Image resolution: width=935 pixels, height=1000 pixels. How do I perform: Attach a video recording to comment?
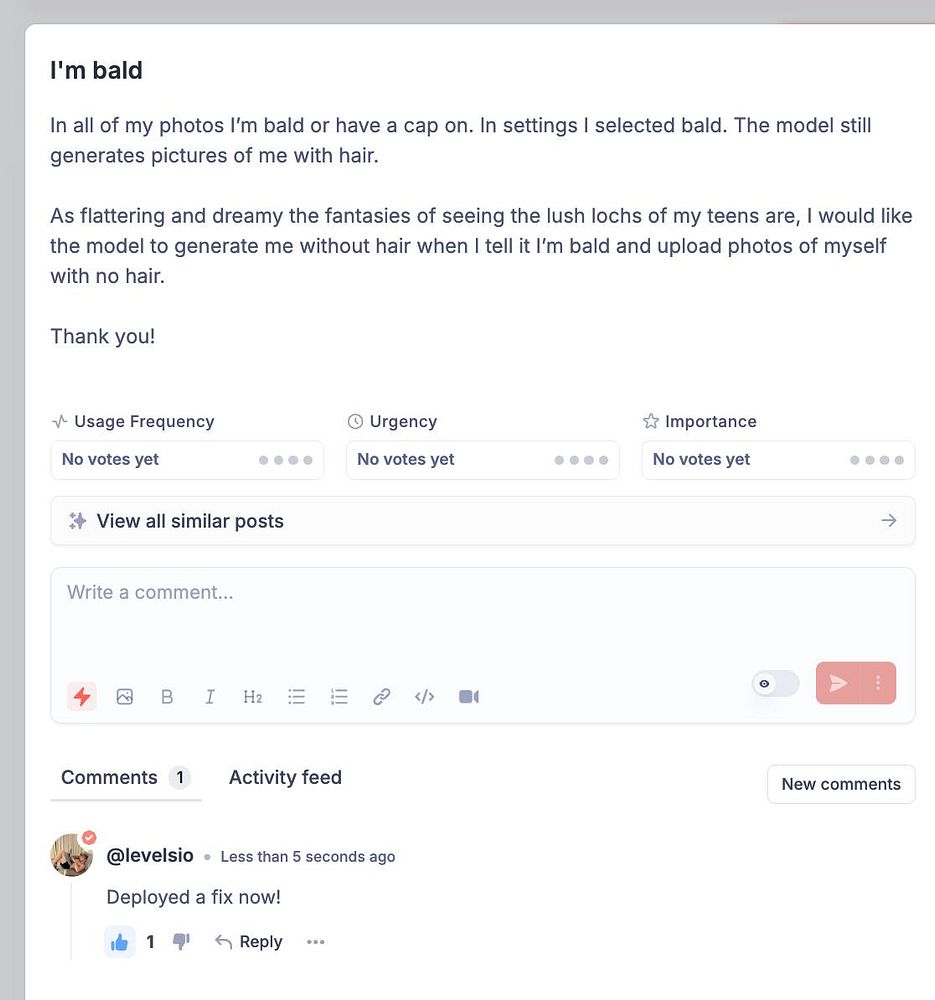tap(469, 697)
